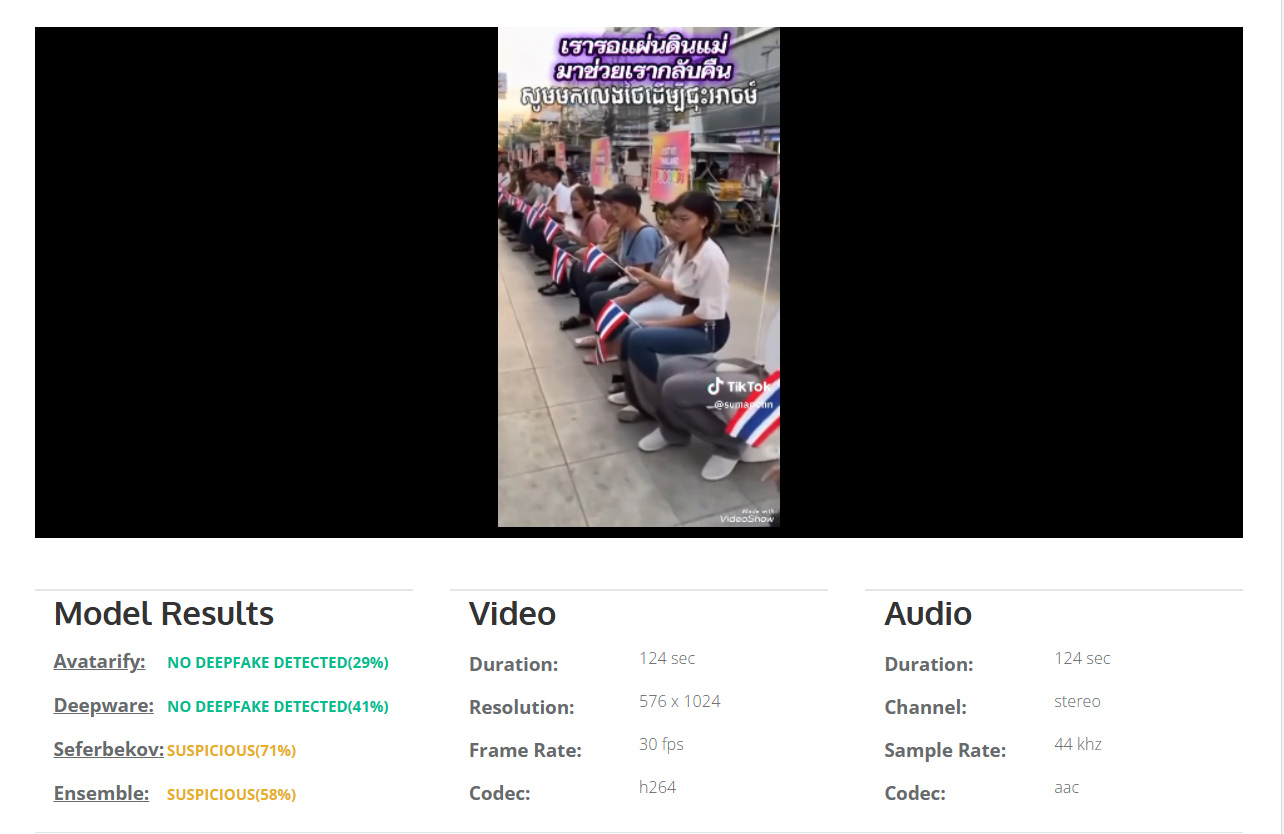Click the Model Results heading
The width and height of the screenshot is (1284, 834).
coord(163,614)
